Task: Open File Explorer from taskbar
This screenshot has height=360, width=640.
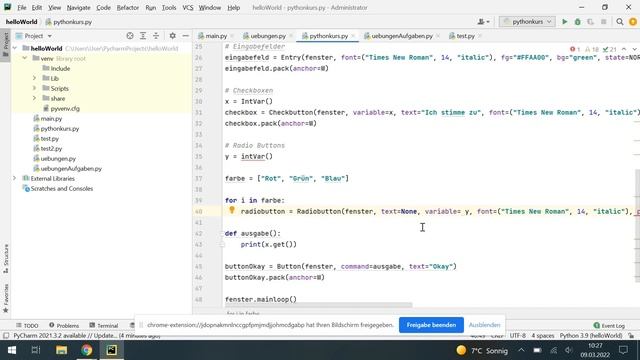Action: pos(61,350)
